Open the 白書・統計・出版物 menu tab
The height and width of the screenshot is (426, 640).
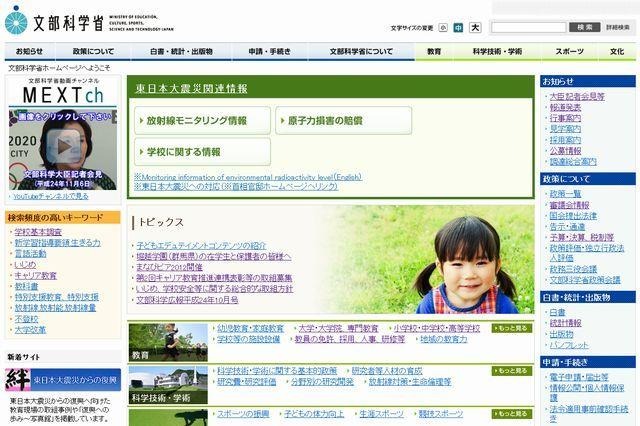181,51
